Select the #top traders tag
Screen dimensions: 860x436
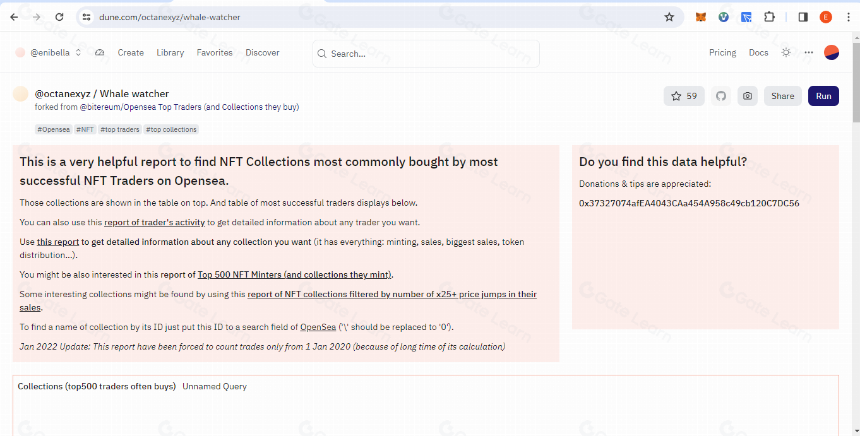pyautogui.click(x=120, y=129)
